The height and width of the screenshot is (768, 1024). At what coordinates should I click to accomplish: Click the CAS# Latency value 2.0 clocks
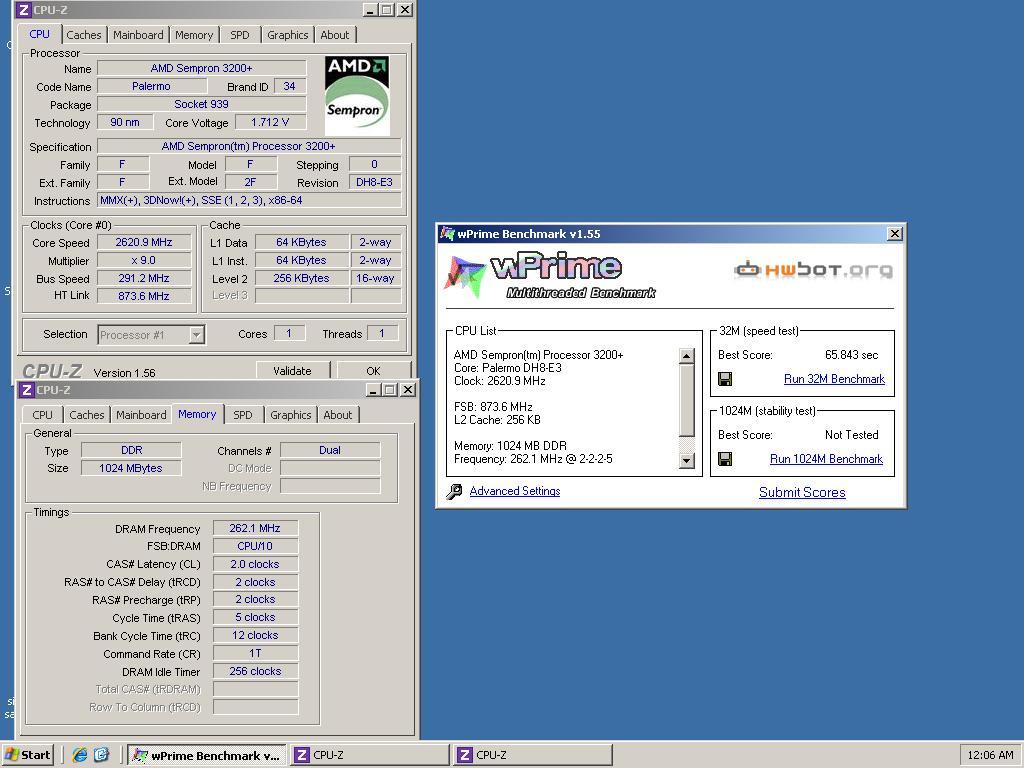[255, 564]
